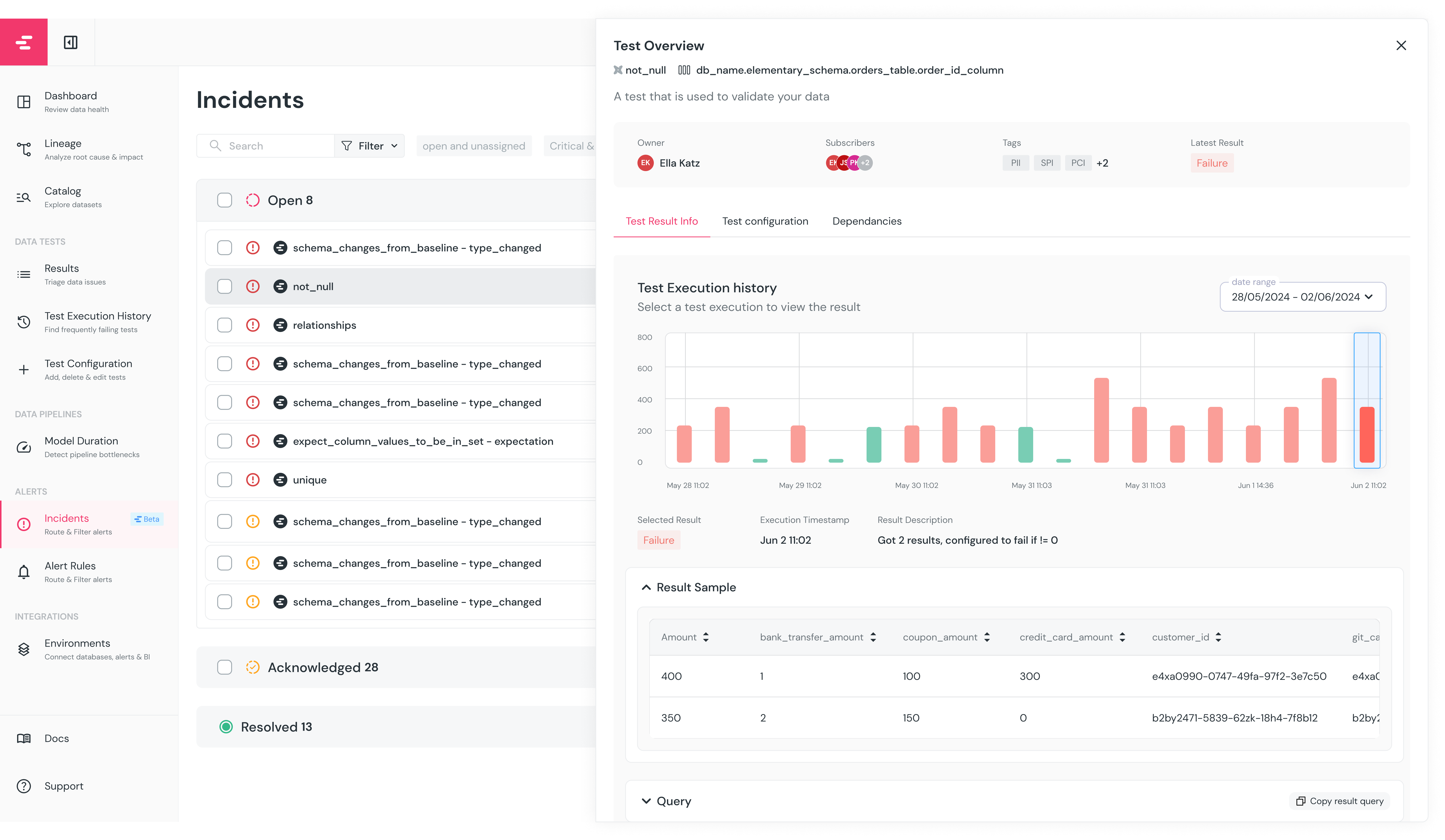Open the date range dropdown

[x=1302, y=297]
